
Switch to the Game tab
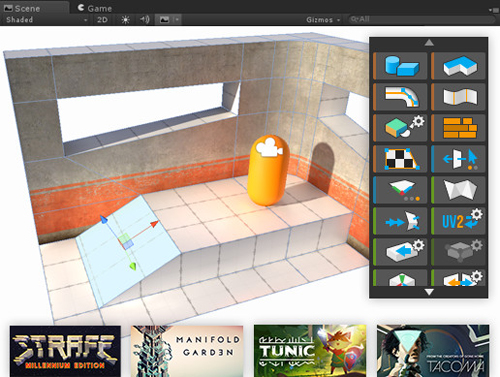pyautogui.click(x=95, y=8)
